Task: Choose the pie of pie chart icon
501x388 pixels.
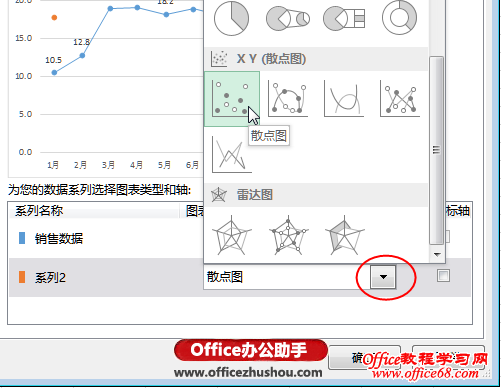Action: tap(288, 19)
